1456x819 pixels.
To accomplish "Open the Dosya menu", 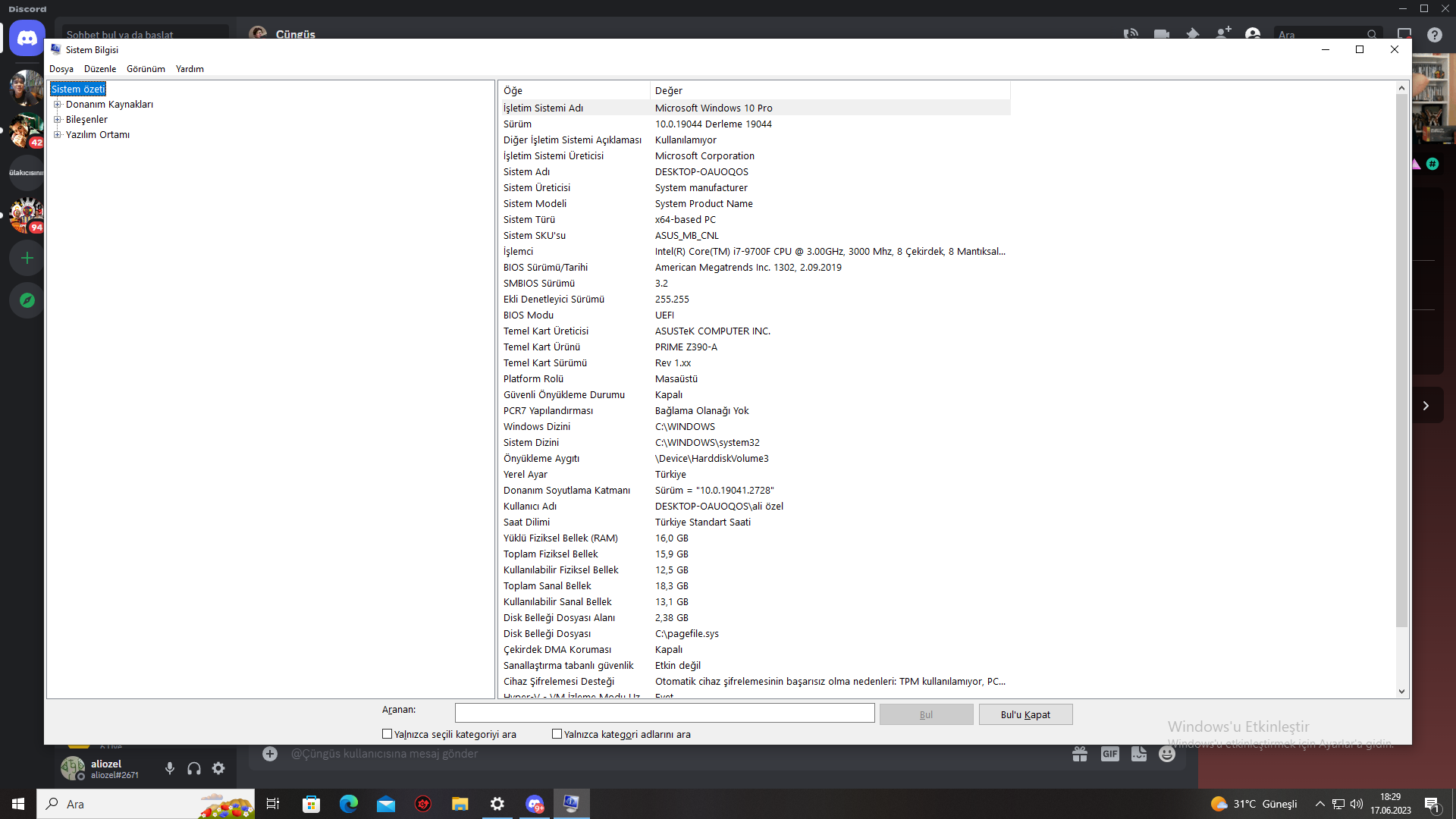I will click(61, 69).
